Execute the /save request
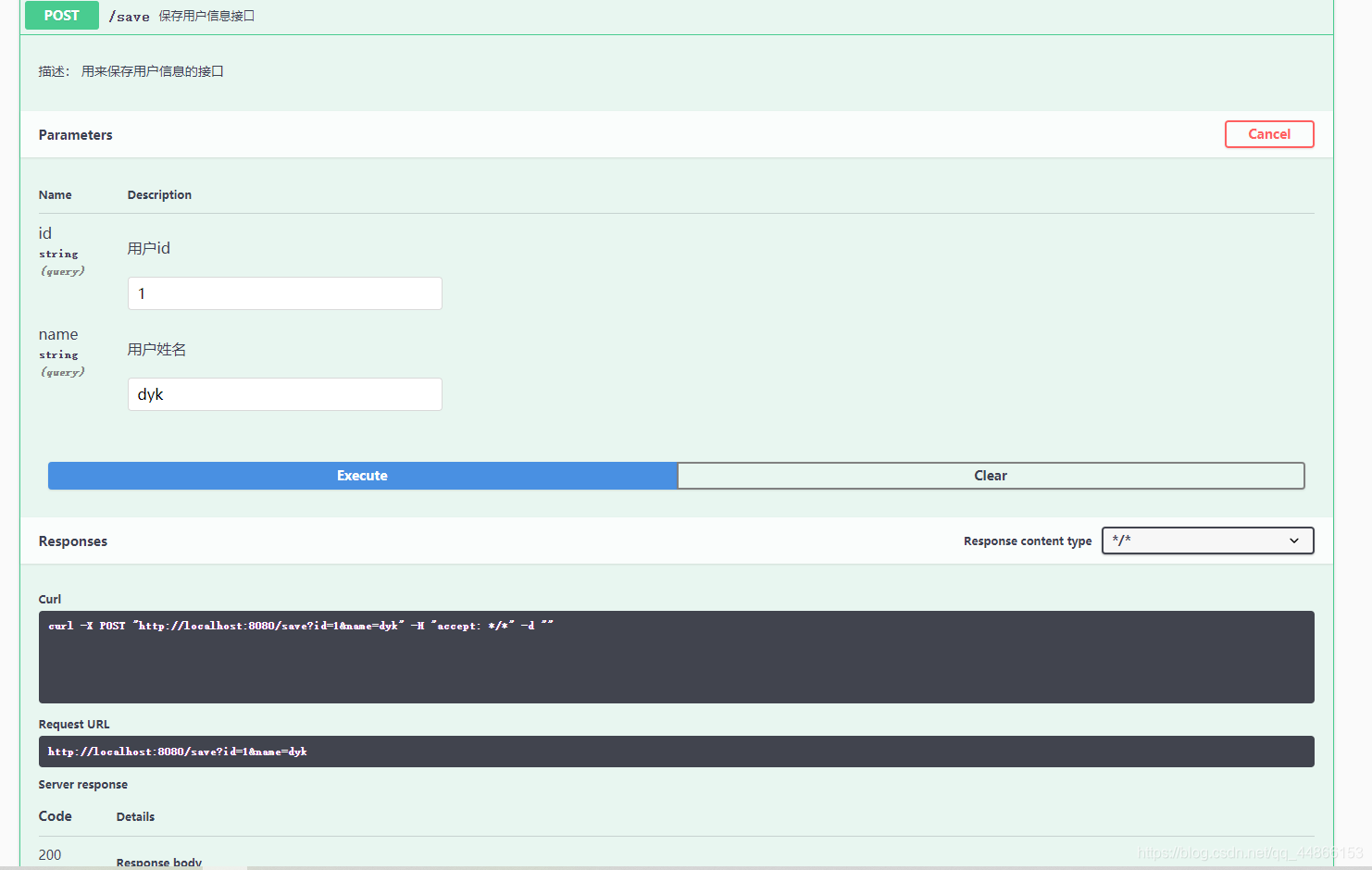 [x=362, y=476]
